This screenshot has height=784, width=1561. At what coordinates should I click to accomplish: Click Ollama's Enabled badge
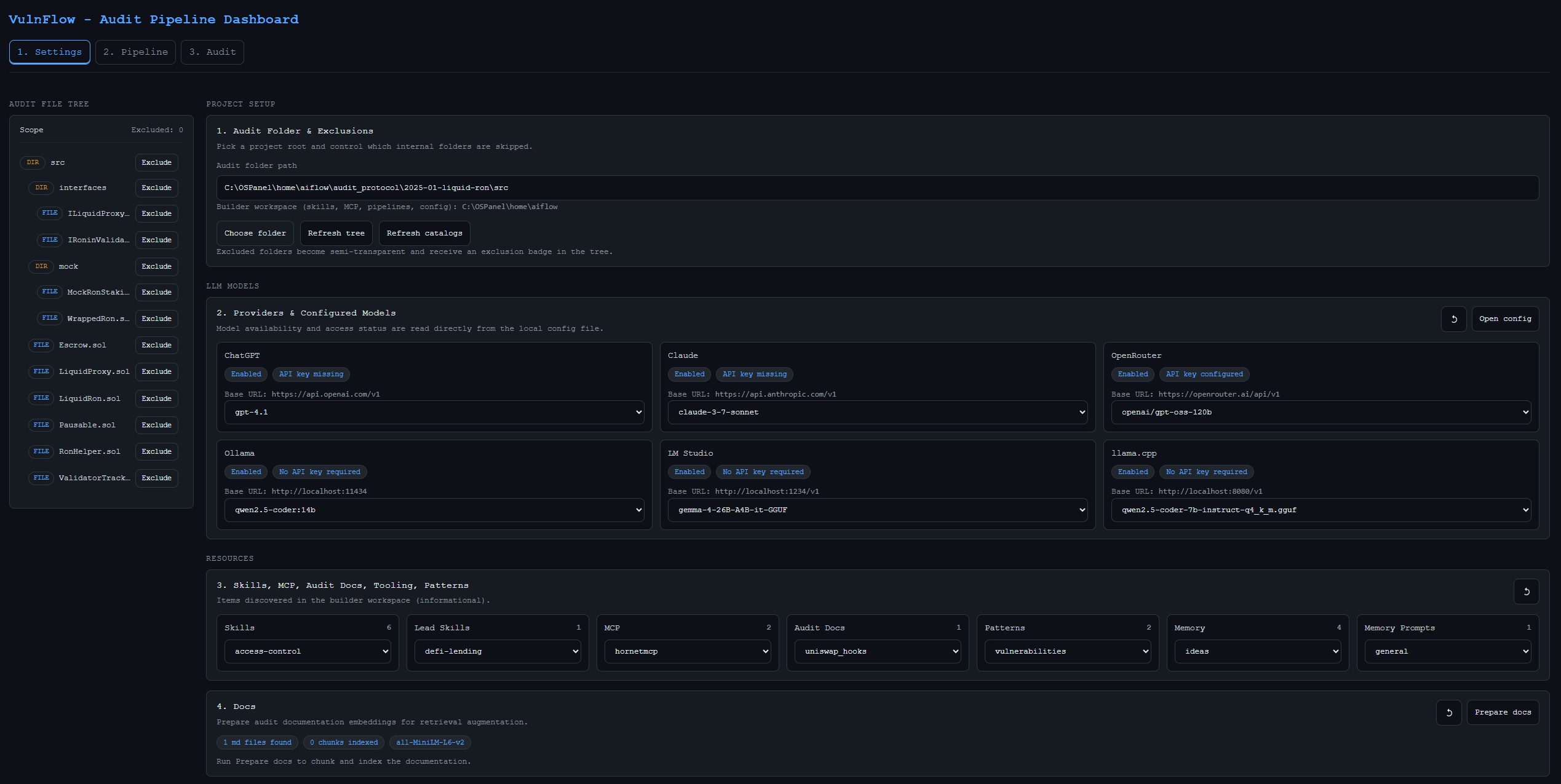coord(246,472)
